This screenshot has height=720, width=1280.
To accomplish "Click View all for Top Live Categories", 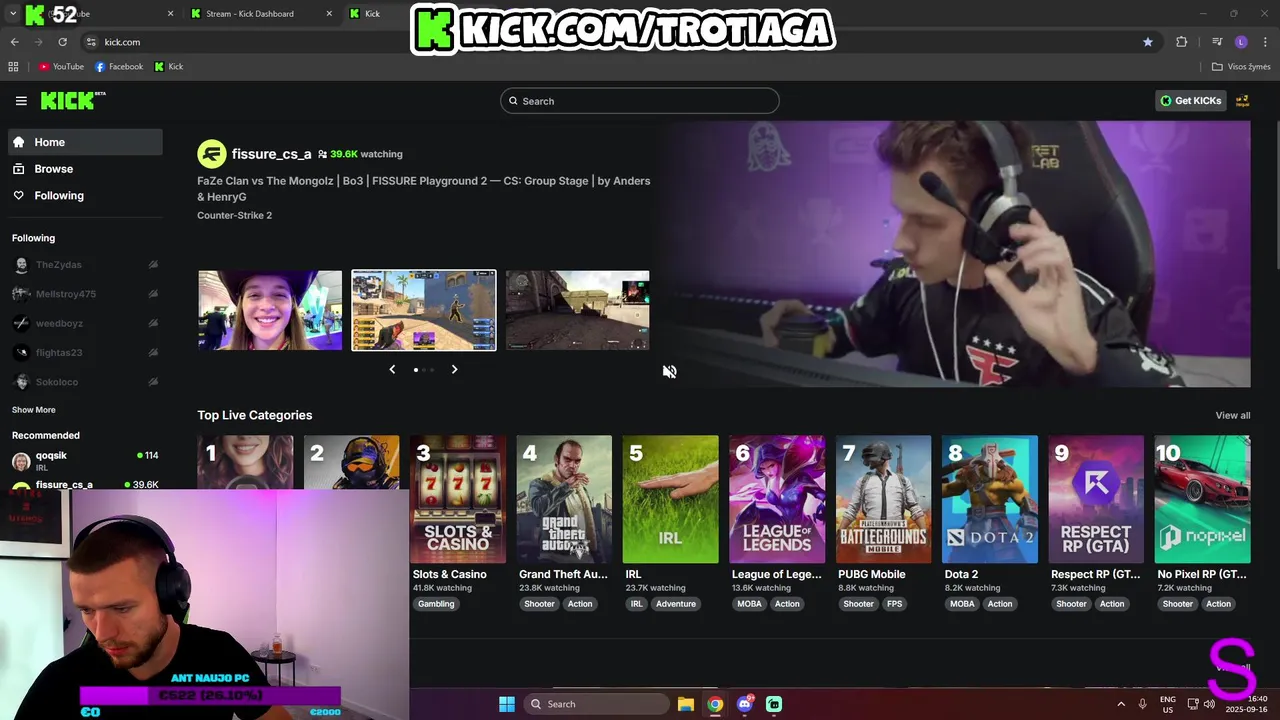I will [x=1233, y=415].
